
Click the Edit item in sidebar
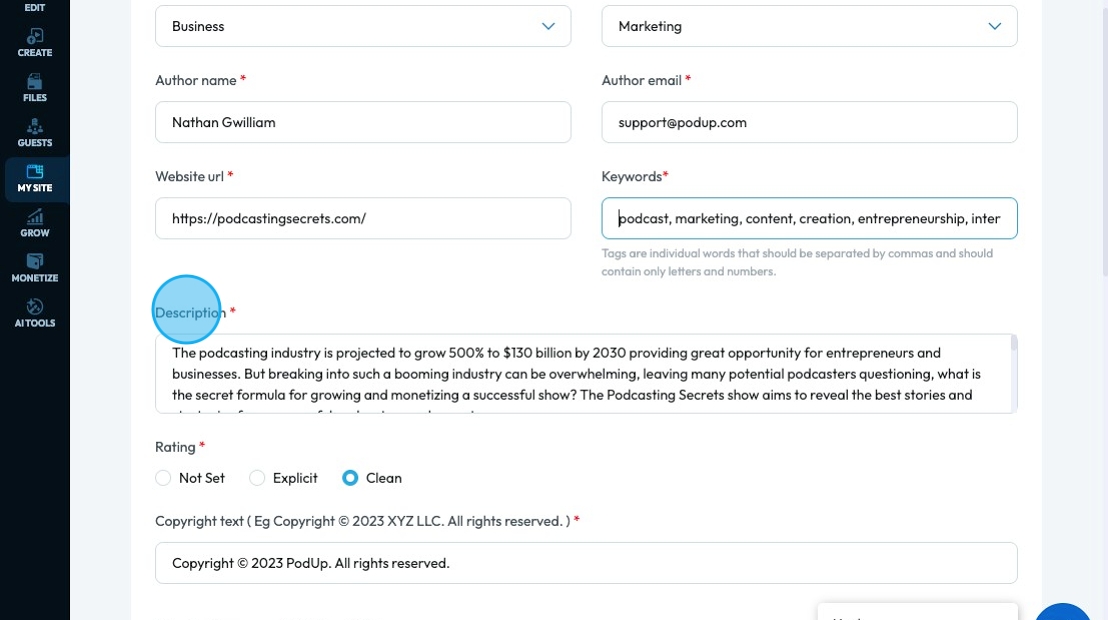35,8
